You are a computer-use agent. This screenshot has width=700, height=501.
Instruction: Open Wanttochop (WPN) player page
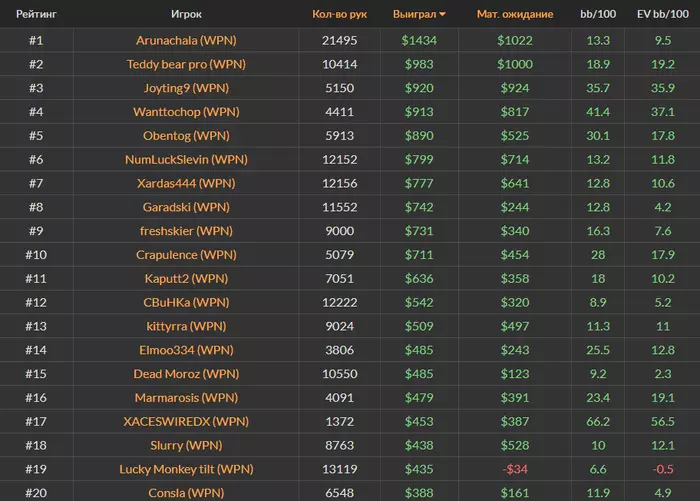point(186,112)
